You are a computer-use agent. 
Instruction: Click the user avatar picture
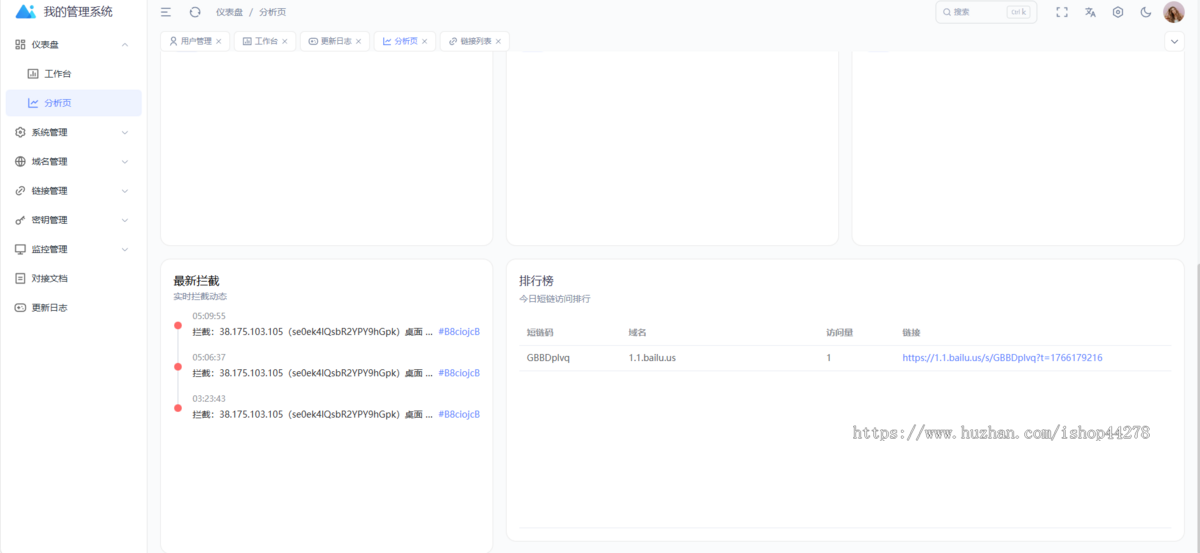(x=1174, y=12)
